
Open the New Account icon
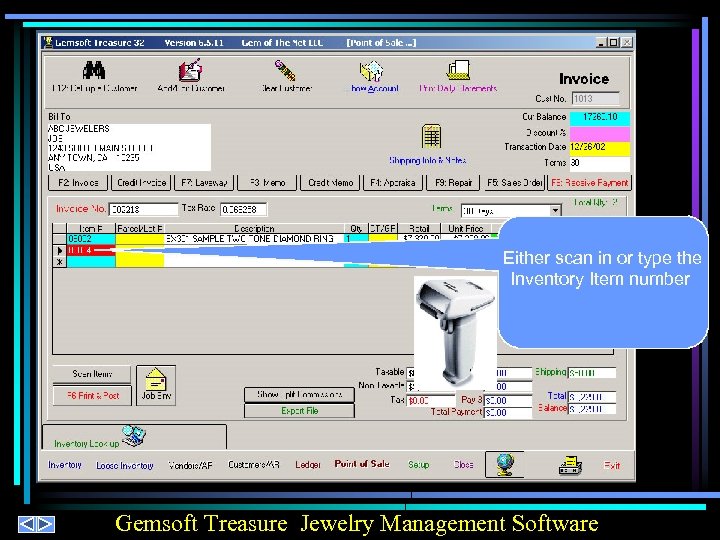pos(371,71)
